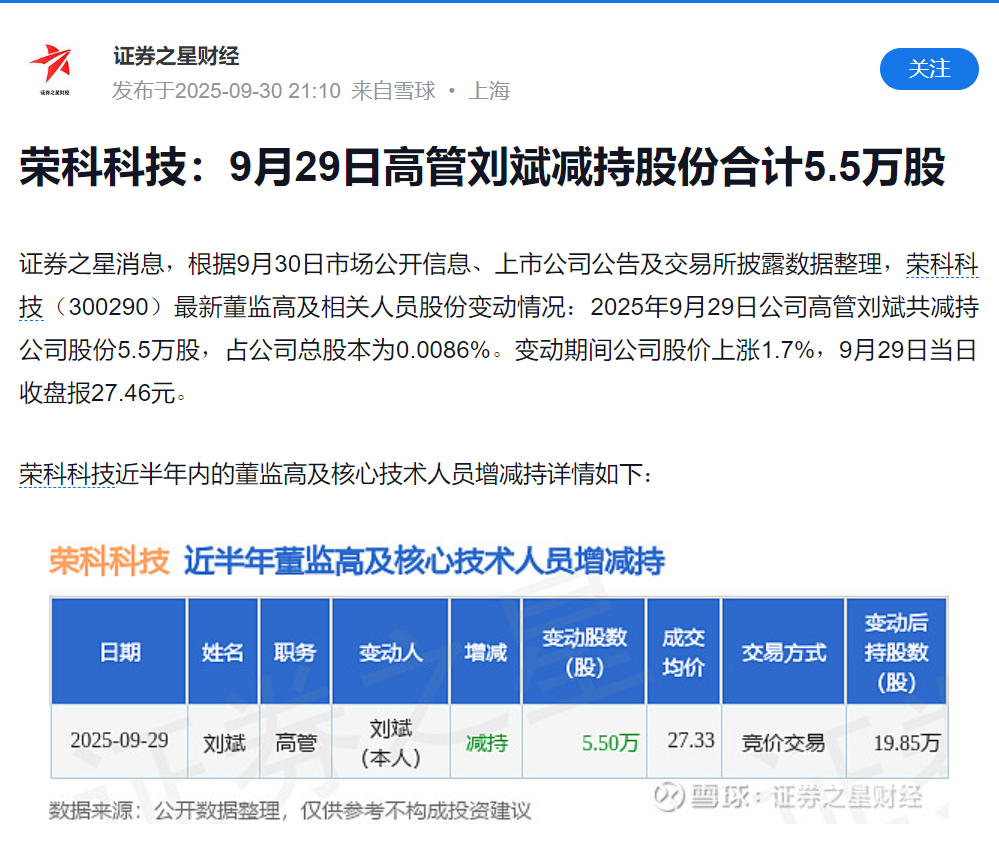Image resolution: width=999 pixels, height=858 pixels.
Task: Click the 变动后持股数(股) column header
Action: click(x=896, y=652)
